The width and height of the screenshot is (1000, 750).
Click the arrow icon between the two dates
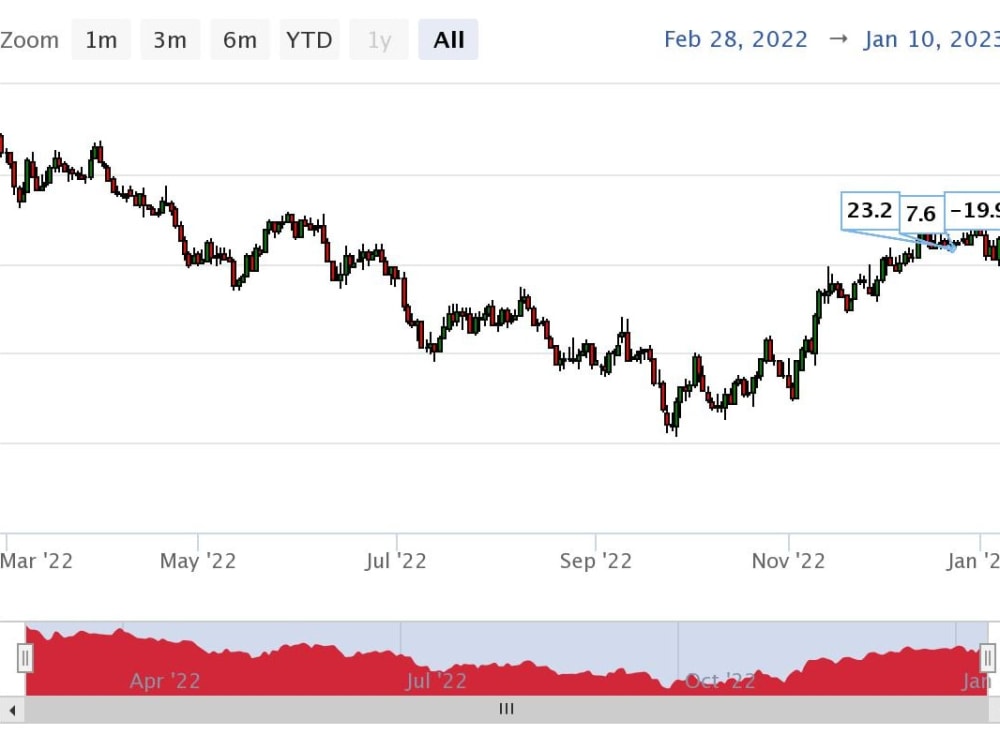click(x=840, y=40)
